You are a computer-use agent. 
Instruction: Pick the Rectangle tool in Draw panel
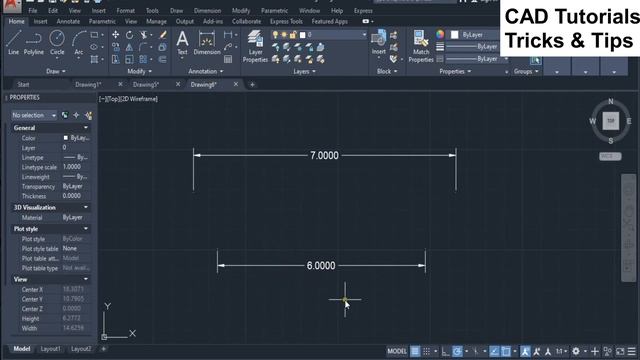point(94,35)
